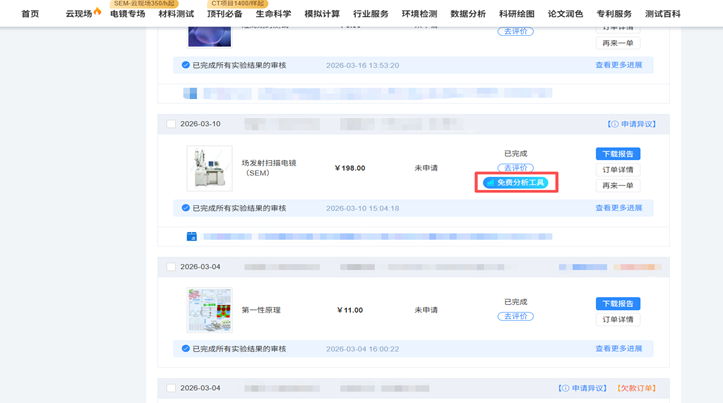Click the 云现场 flame icon

tap(97, 11)
